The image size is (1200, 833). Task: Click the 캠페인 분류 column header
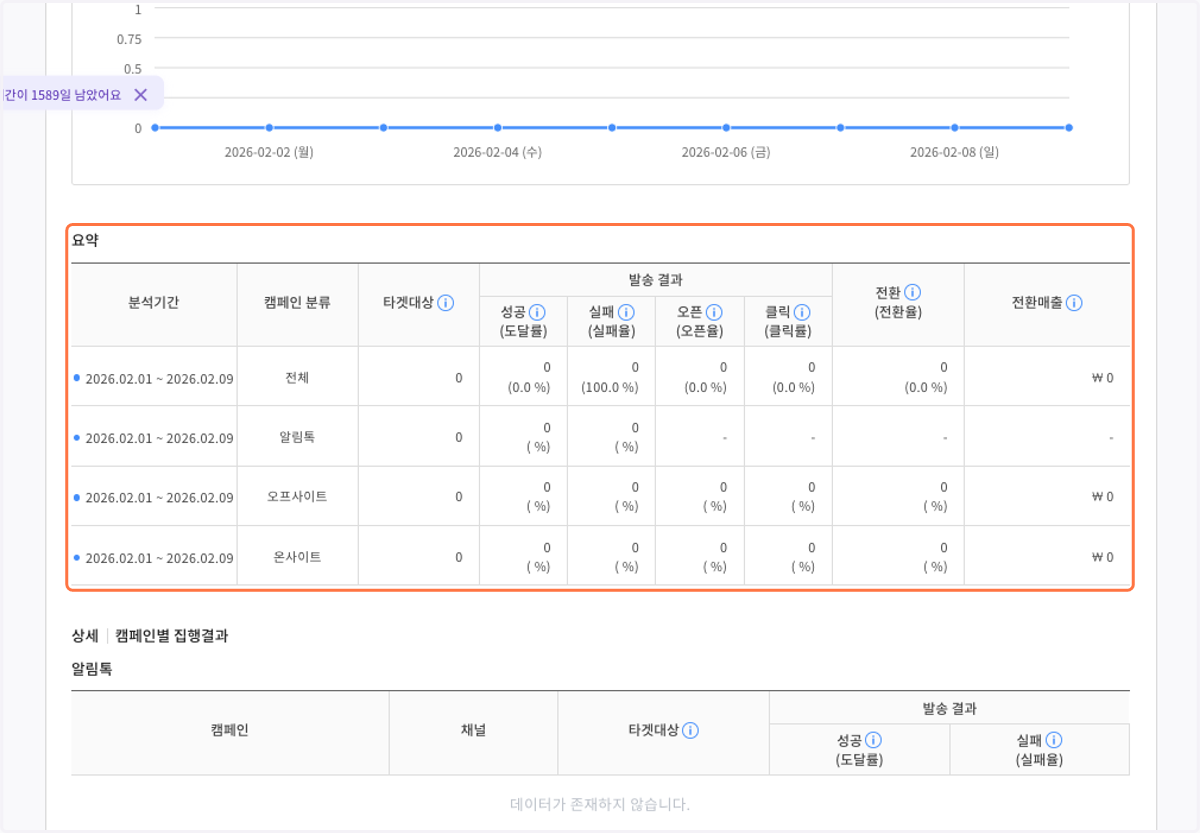tap(297, 303)
